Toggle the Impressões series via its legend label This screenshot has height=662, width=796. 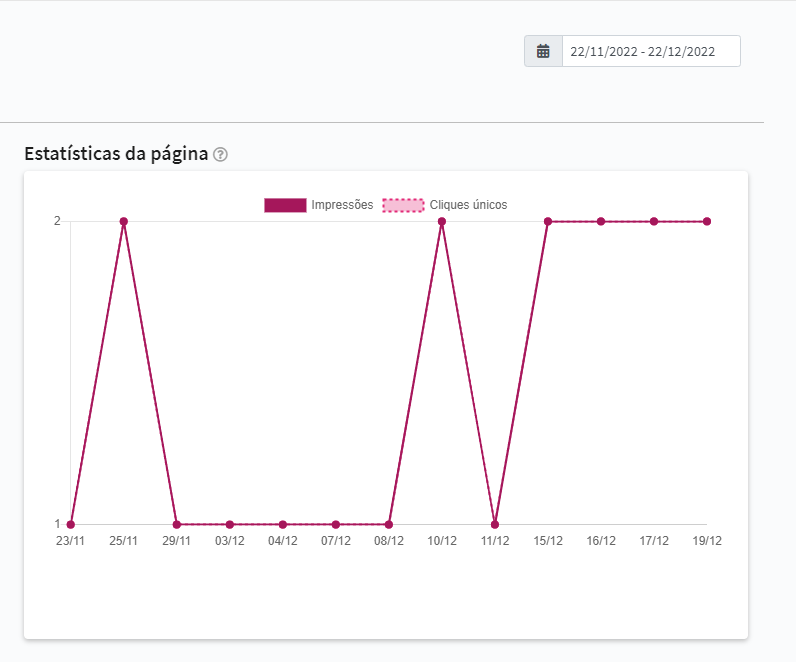[x=342, y=205]
